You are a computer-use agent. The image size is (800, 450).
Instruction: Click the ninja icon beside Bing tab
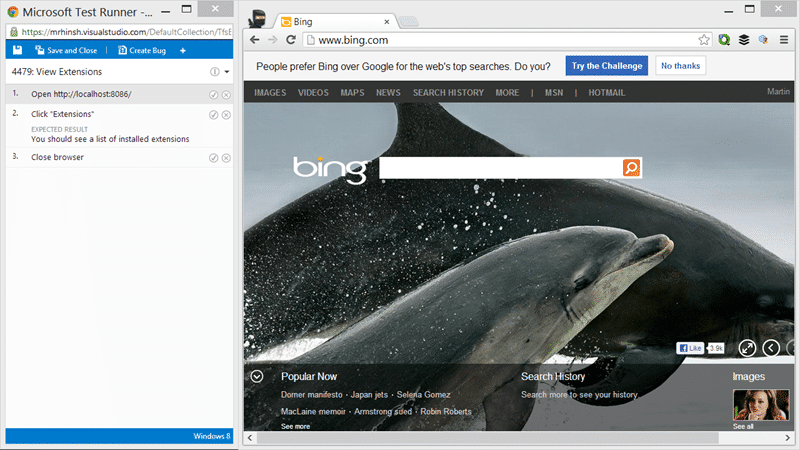click(258, 19)
